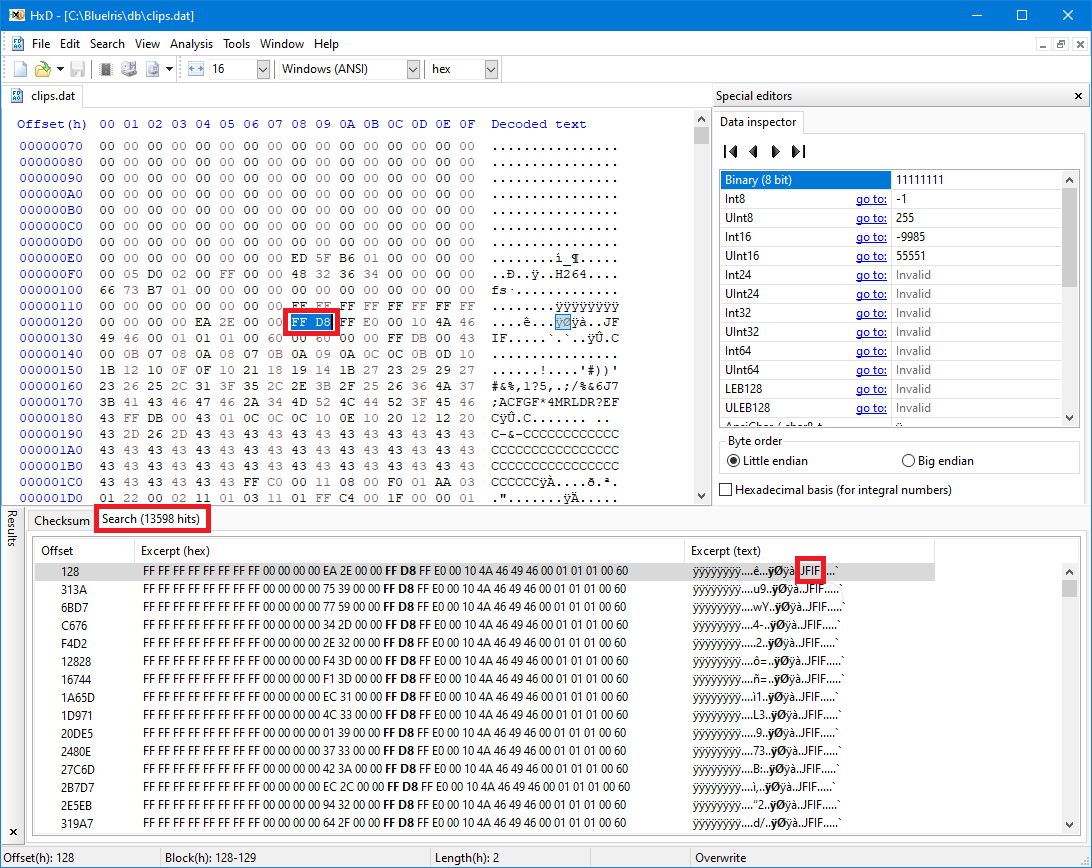This screenshot has height=868, width=1092.
Task: Click the Save floppy disk icon
Action: click(77, 69)
